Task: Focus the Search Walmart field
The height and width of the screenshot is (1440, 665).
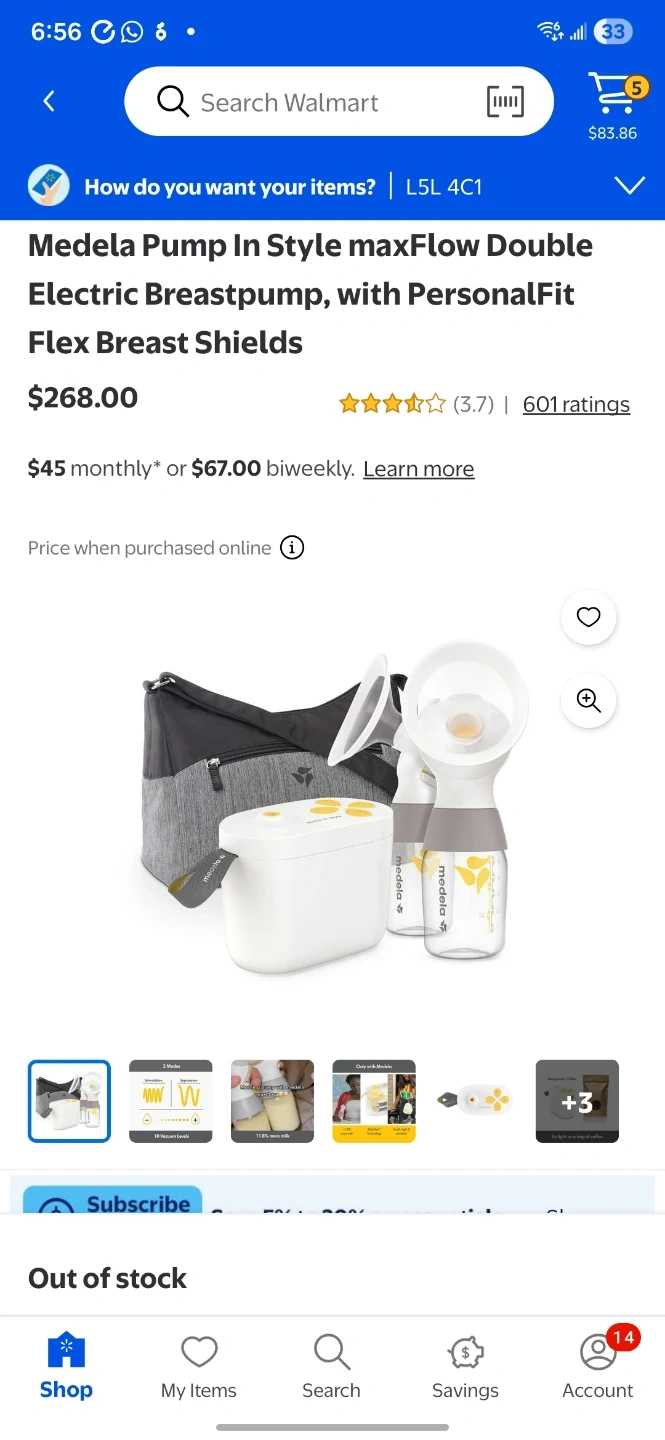Action: pos(339,101)
